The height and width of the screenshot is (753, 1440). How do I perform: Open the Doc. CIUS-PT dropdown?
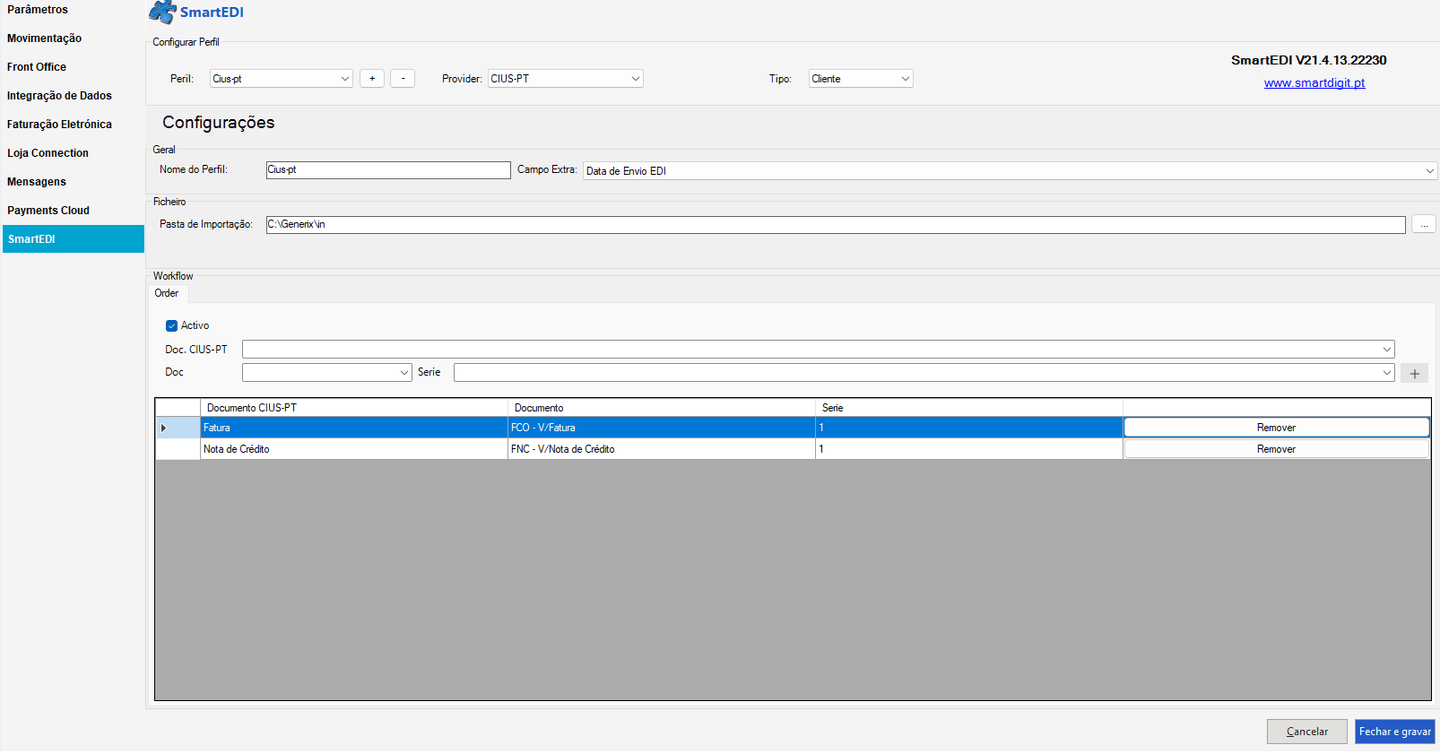coord(818,349)
